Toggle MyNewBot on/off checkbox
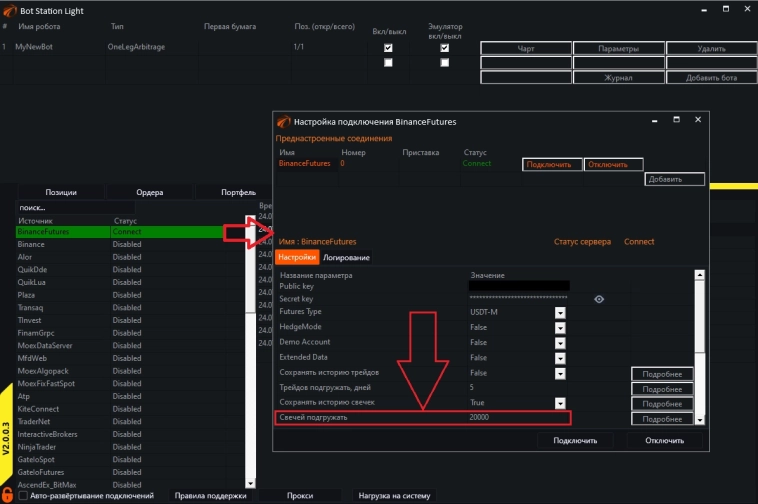 tap(388, 48)
